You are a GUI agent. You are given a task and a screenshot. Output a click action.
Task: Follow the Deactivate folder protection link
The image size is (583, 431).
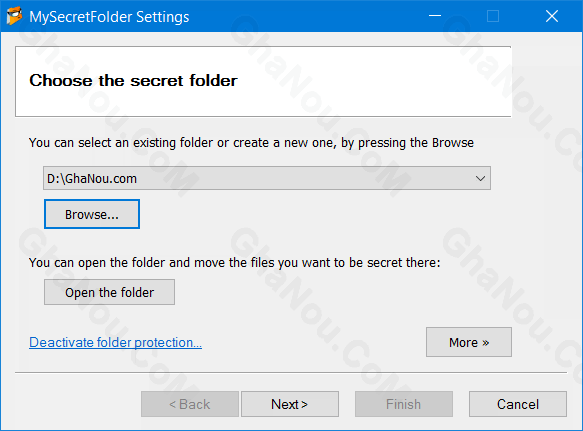tap(115, 342)
